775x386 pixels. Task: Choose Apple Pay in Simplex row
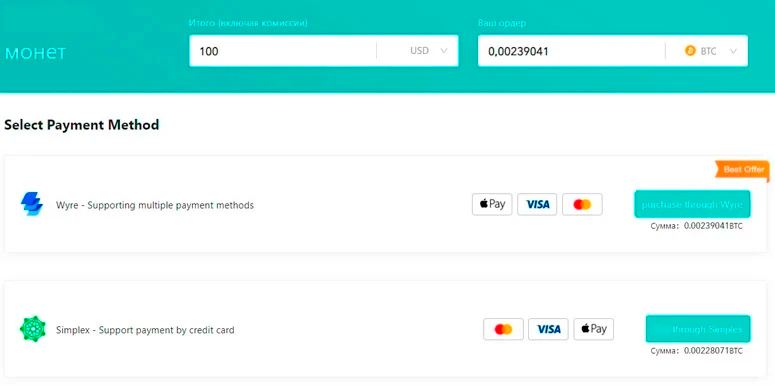click(x=594, y=329)
